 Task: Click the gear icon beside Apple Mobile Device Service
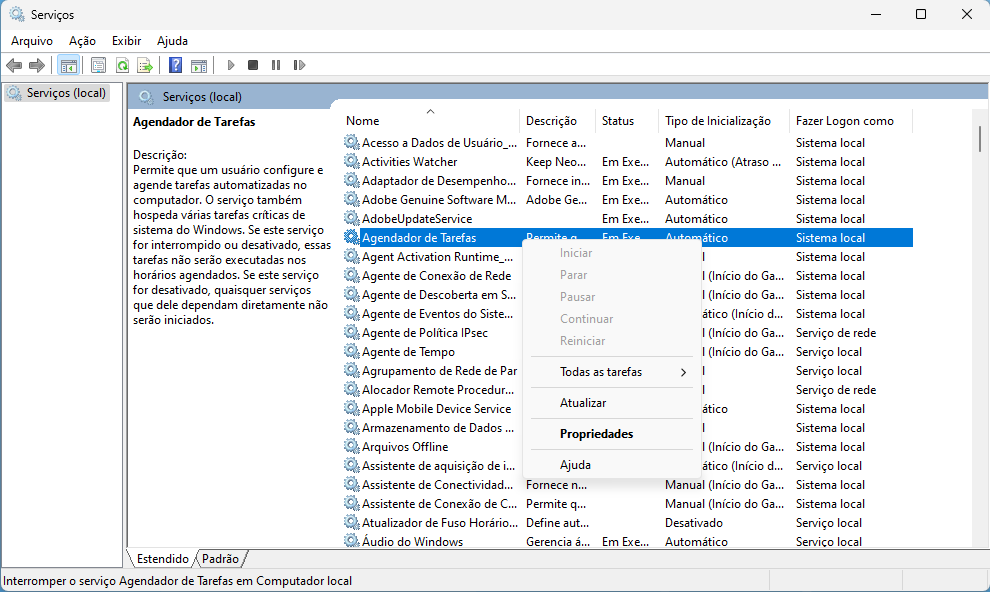352,408
